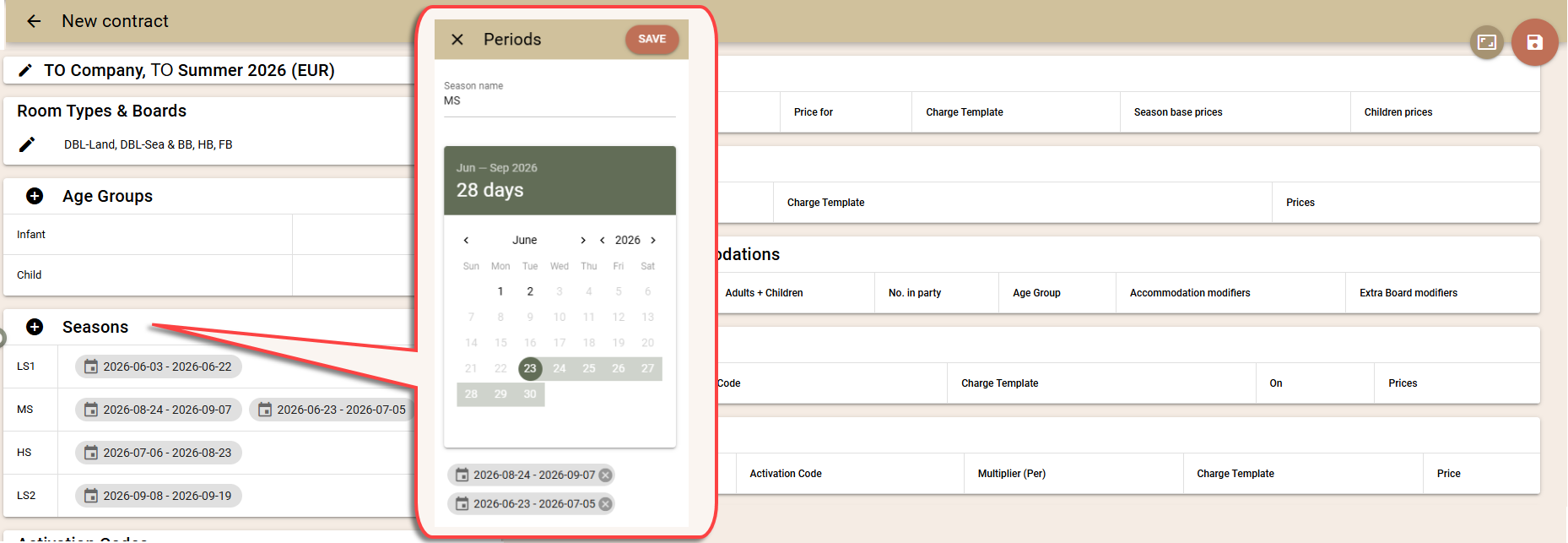Toggle fullscreen view icon near save
The image size is (1568, 543).
[x=1487, y=42]
